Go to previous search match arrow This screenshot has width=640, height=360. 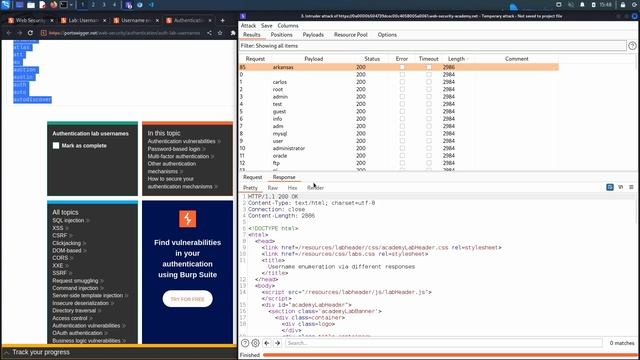pos(267,343)
